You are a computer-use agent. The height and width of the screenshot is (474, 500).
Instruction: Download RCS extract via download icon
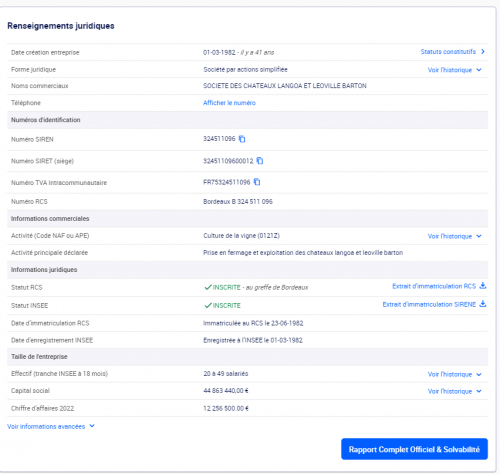pyautogui.click(x=483, y=286)
